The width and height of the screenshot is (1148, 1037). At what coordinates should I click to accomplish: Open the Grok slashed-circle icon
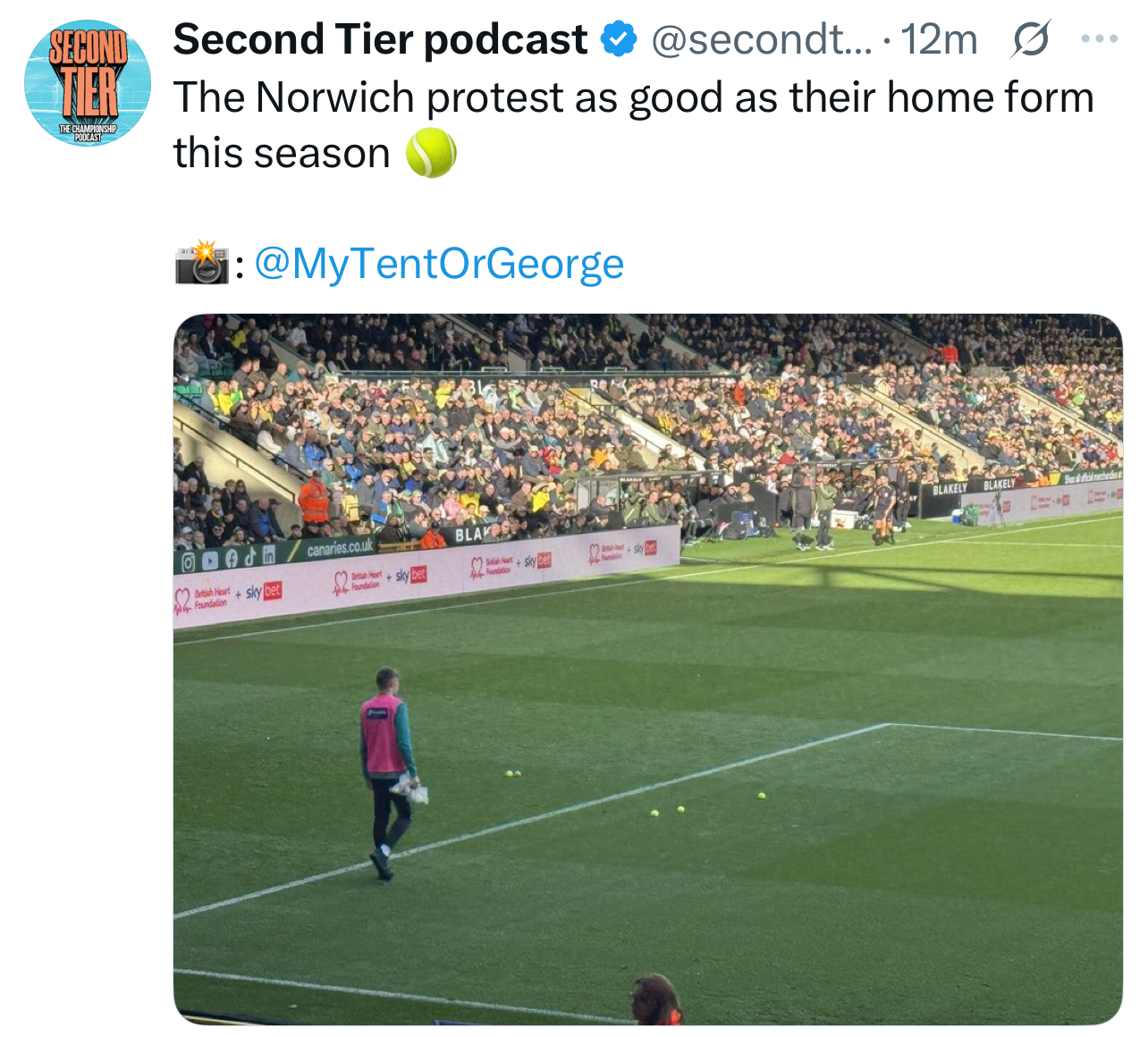(1031, 39)
